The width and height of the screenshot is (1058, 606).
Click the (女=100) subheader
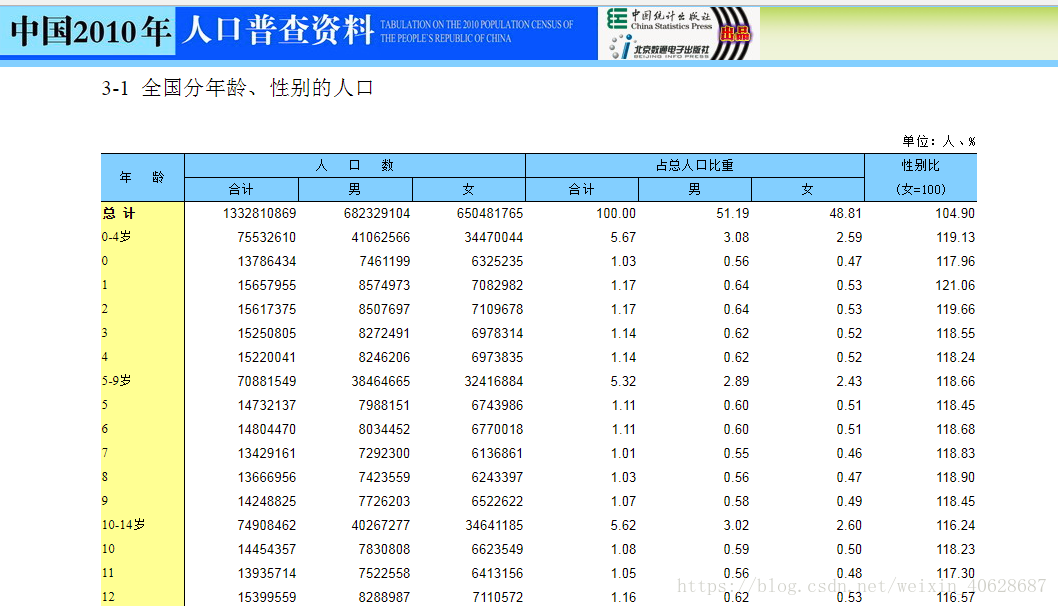[x=920, y=190]
